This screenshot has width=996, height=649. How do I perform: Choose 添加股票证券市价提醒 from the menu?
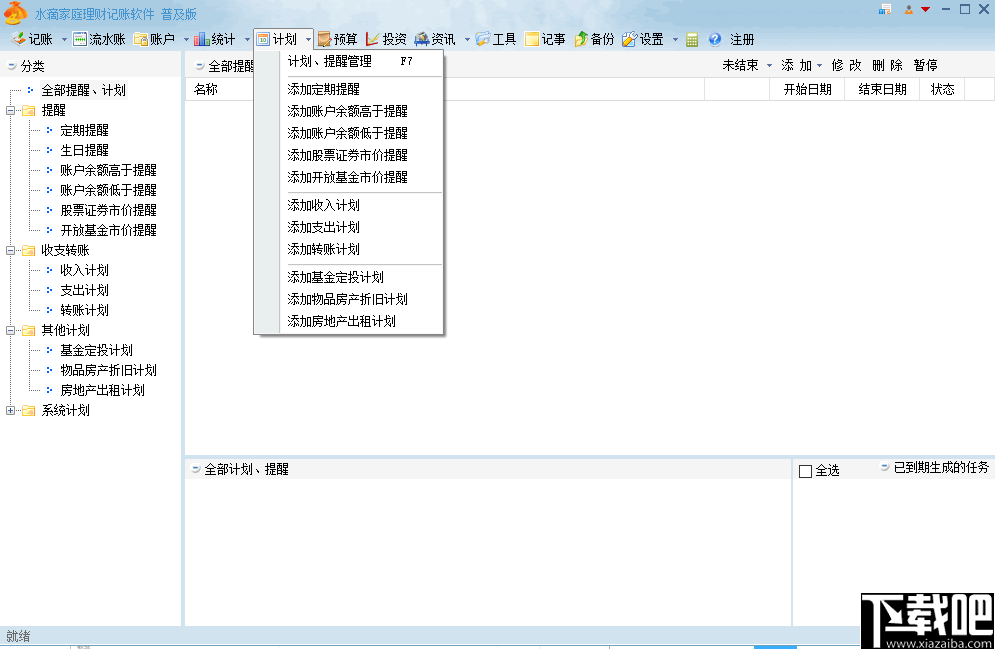click(361, 155)
